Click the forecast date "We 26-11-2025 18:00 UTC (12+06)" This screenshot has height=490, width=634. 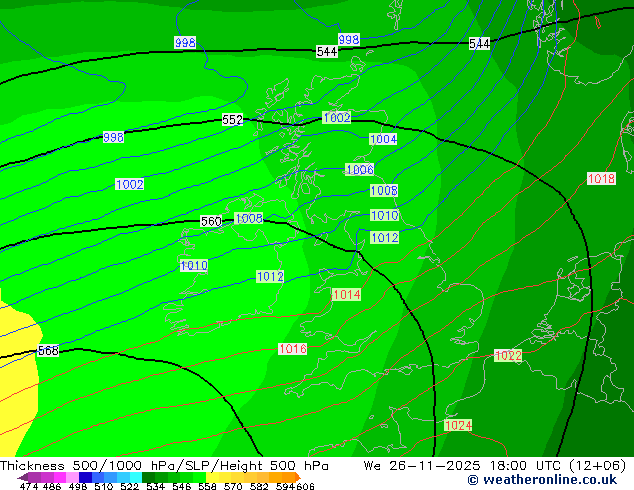(x=495, y=466)
